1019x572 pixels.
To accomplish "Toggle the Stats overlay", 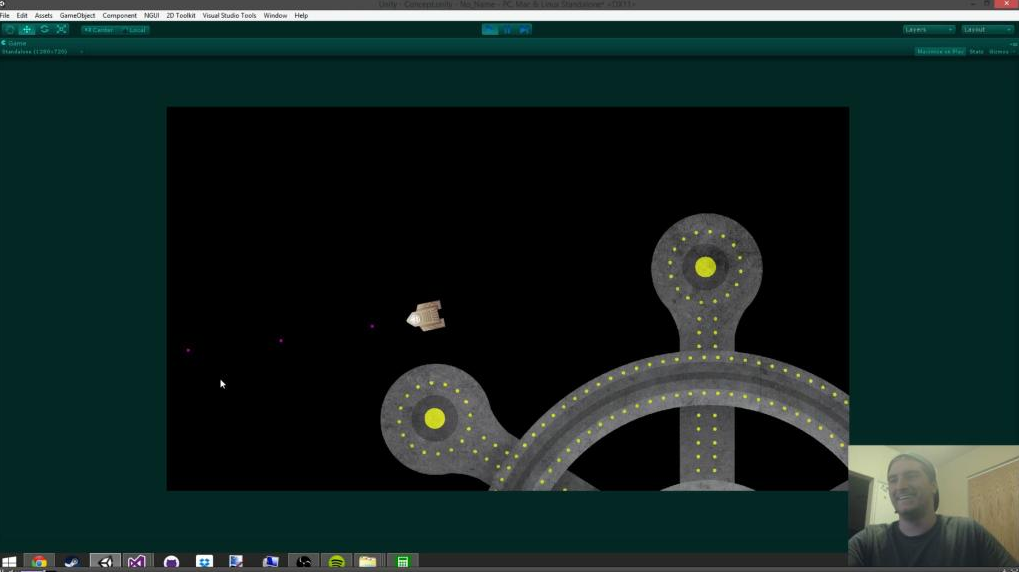I will tap(976, 51).
